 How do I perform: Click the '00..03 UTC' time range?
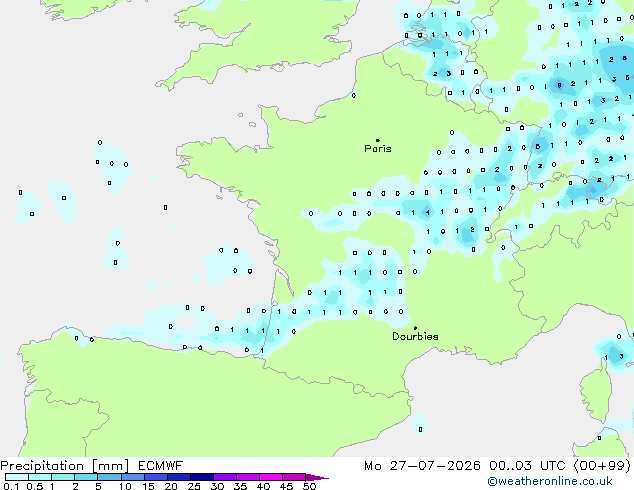[526, 466]
